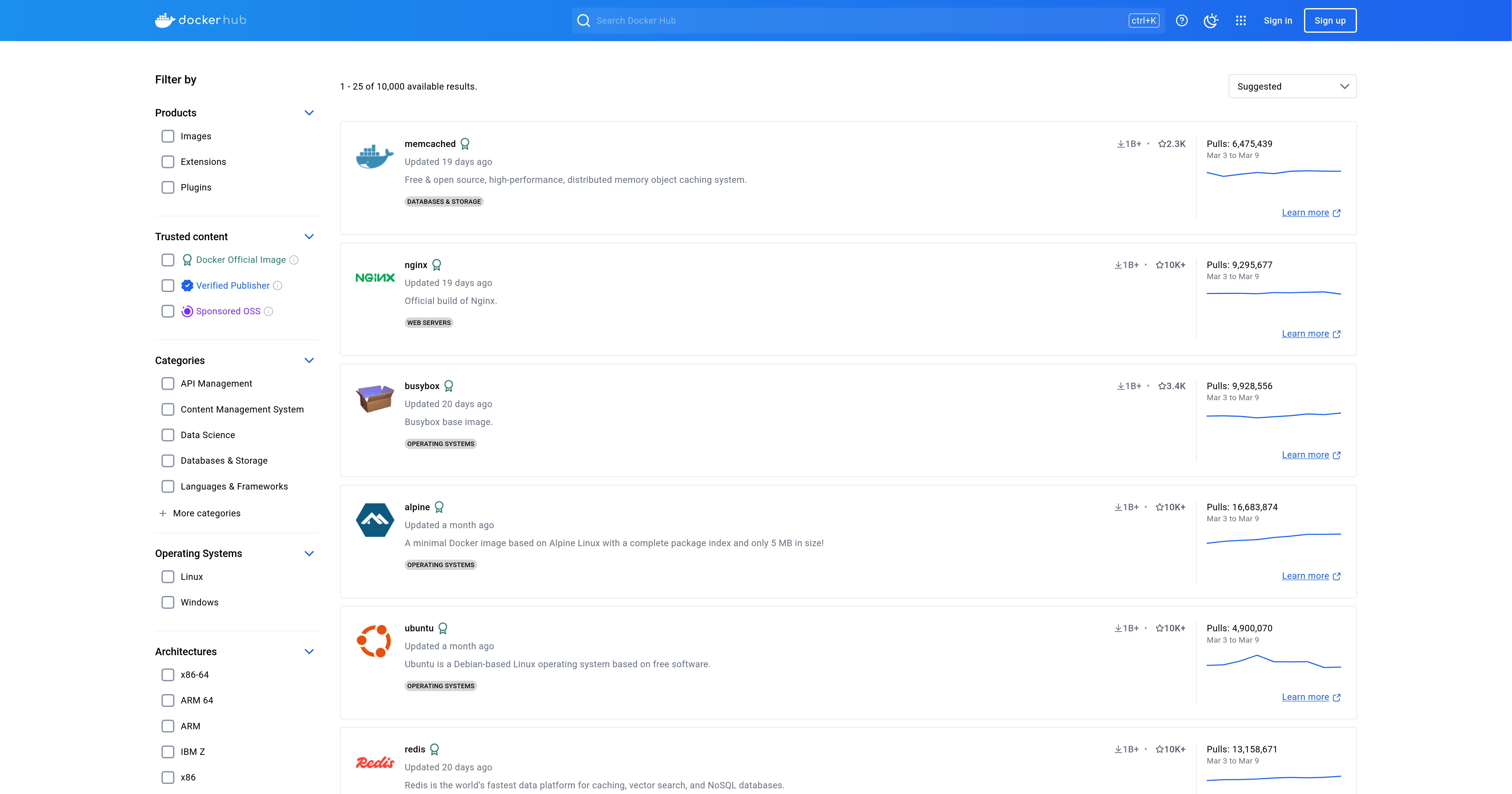This screenshot has height=794, width=1512.
Task: Tick the ARM 64 architecture checkbox
Action: [x=168, y=700]
